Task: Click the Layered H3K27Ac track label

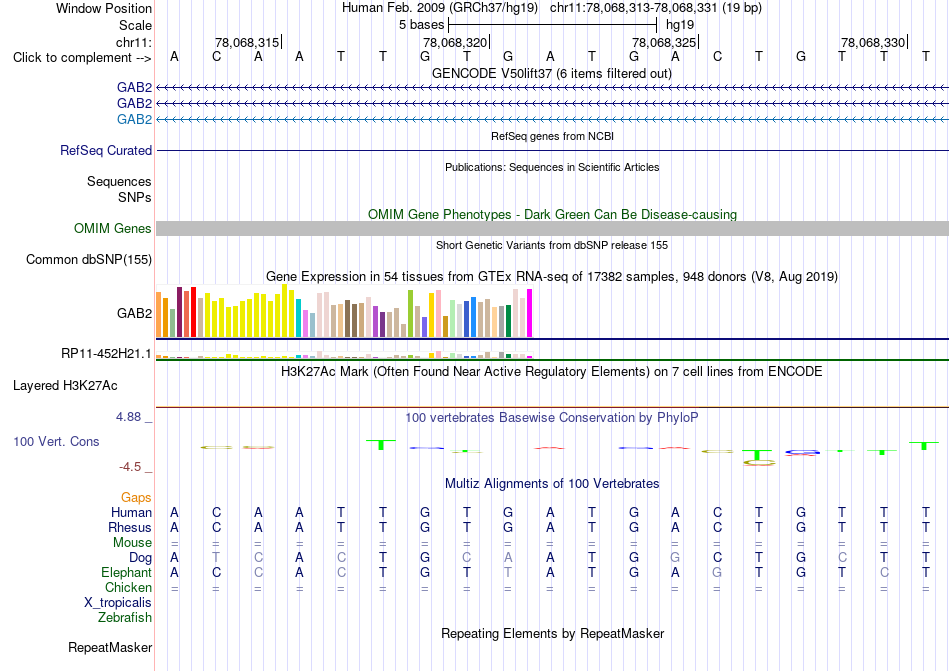Action: (65, 386)
